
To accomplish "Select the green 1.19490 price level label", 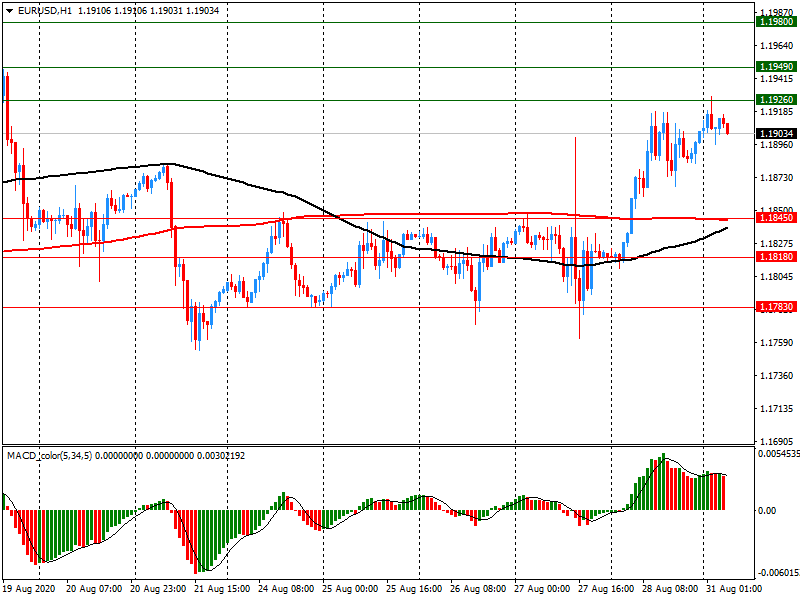I will click(x=776, y=67).
